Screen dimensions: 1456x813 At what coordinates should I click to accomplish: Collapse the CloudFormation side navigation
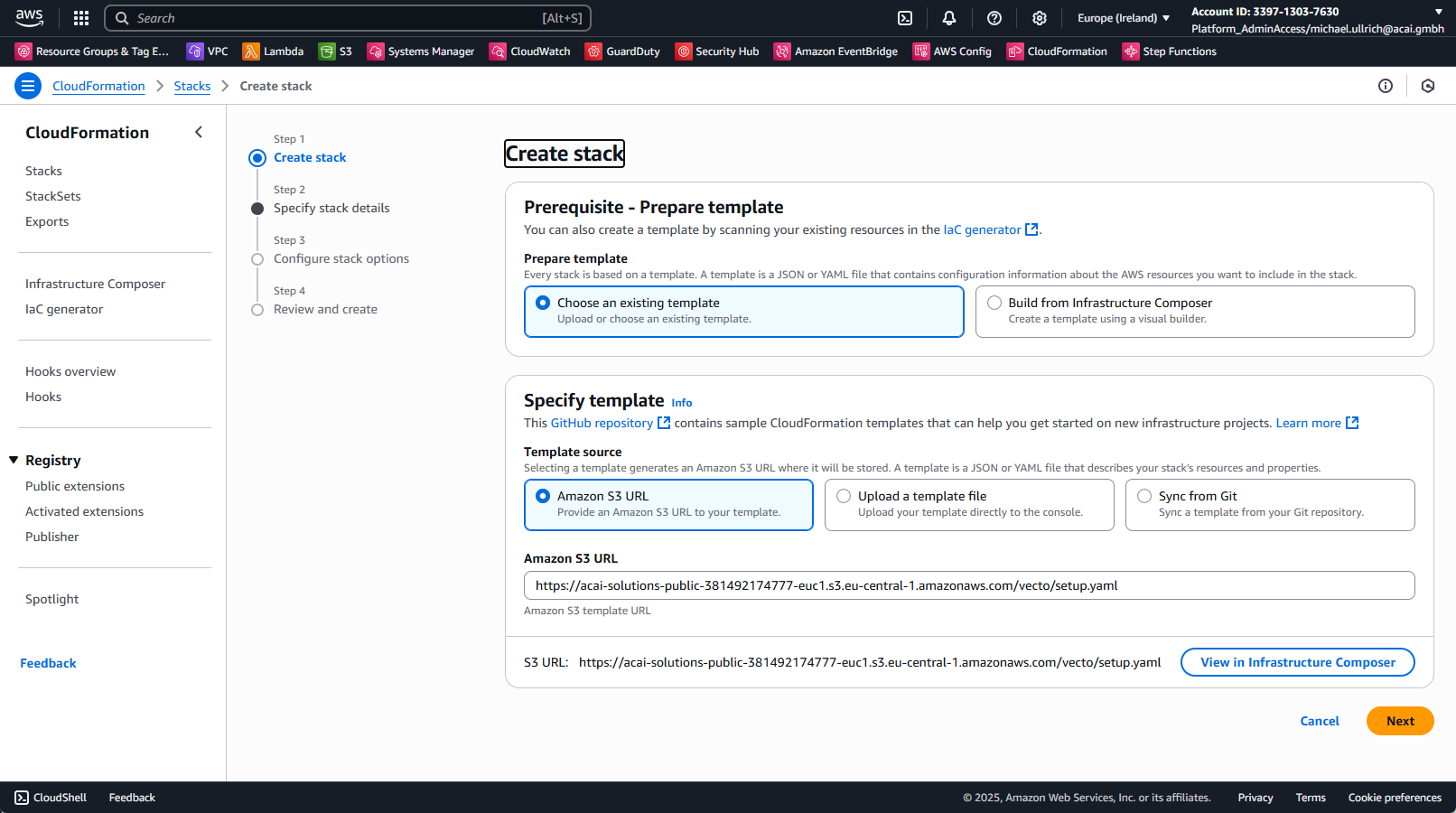tap(199, 133)
